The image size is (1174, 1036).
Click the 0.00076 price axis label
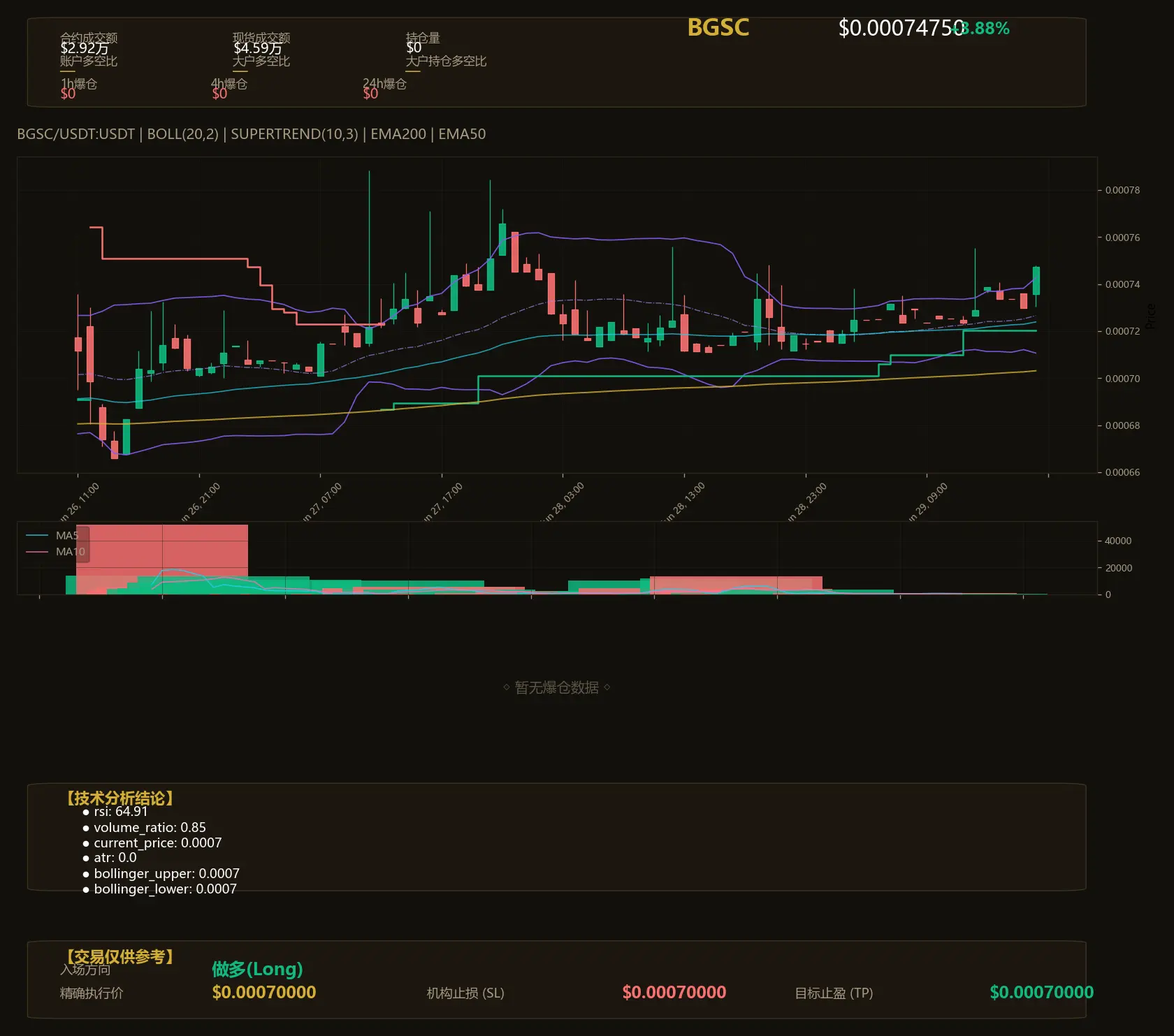pyautogui.click(x=1122, y=238)
